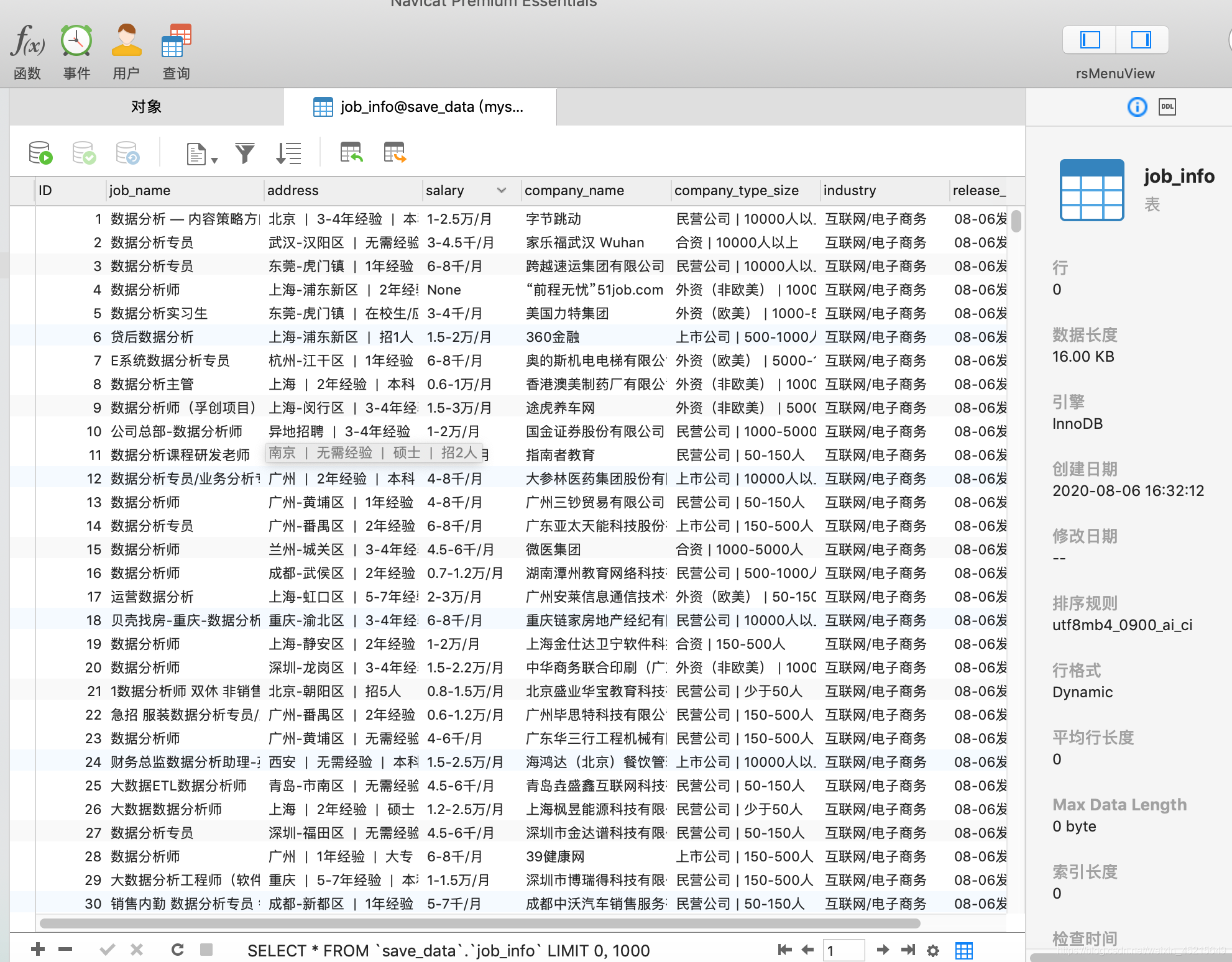Screen dimensions: 1232x962
Task: Click company cell 指南者教育
Action: pos(560,455)
